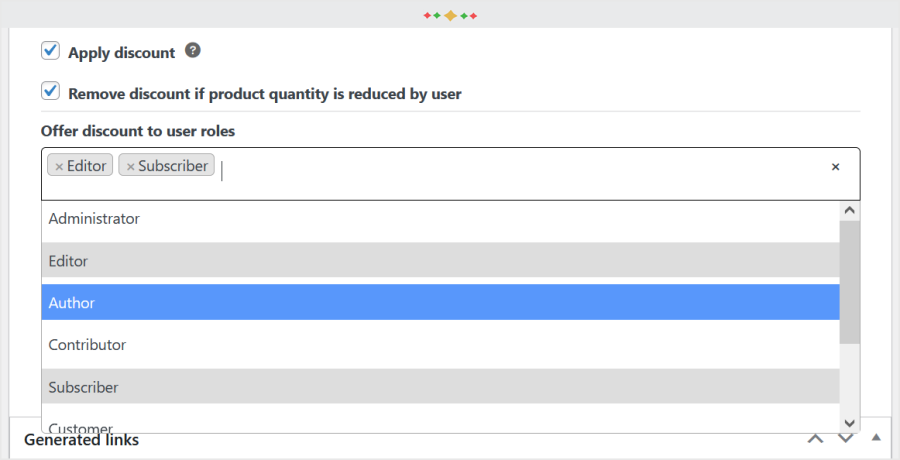900x460 pixels.
Task: Click the Generated links heading
Action: click(x=82, y=440)
